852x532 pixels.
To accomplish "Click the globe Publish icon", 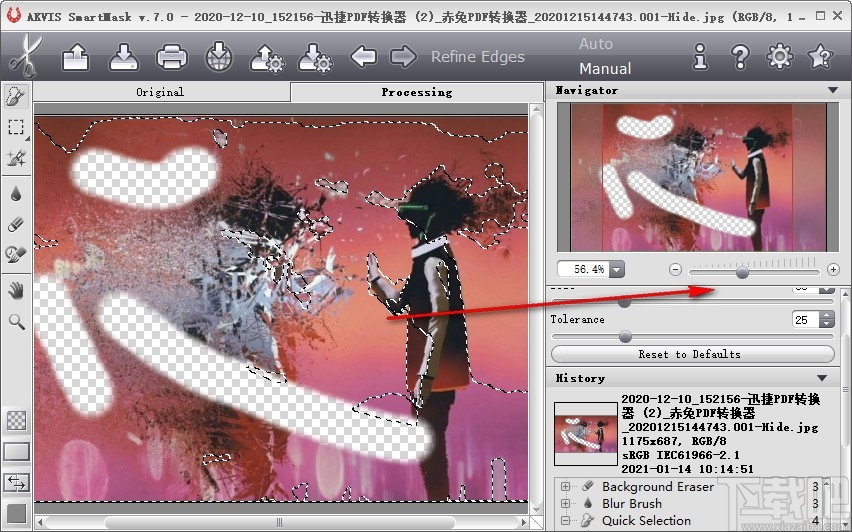I will click(x=219, y=57).
